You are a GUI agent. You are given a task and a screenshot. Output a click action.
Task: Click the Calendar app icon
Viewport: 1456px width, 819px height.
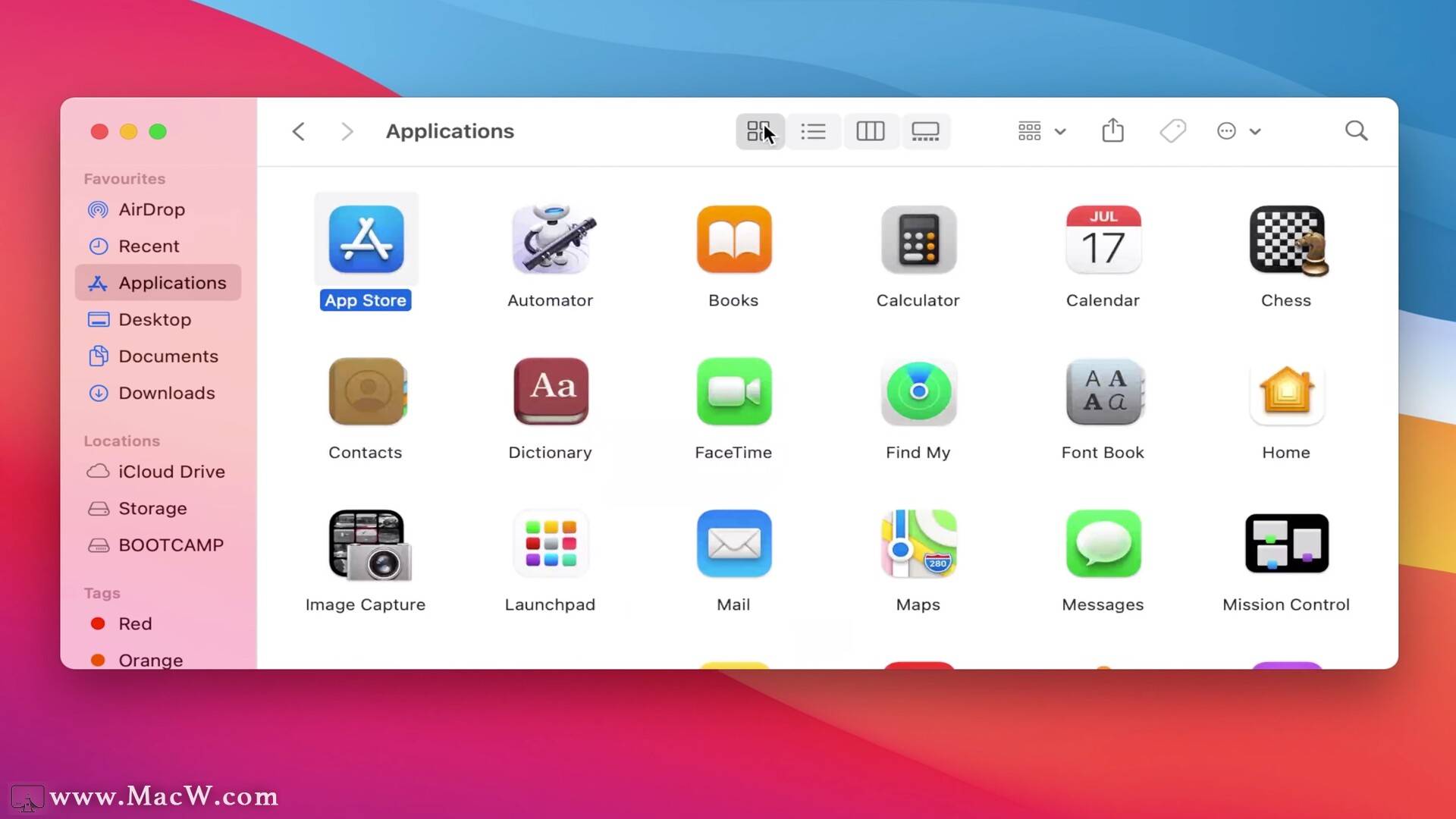(1103, 240)
